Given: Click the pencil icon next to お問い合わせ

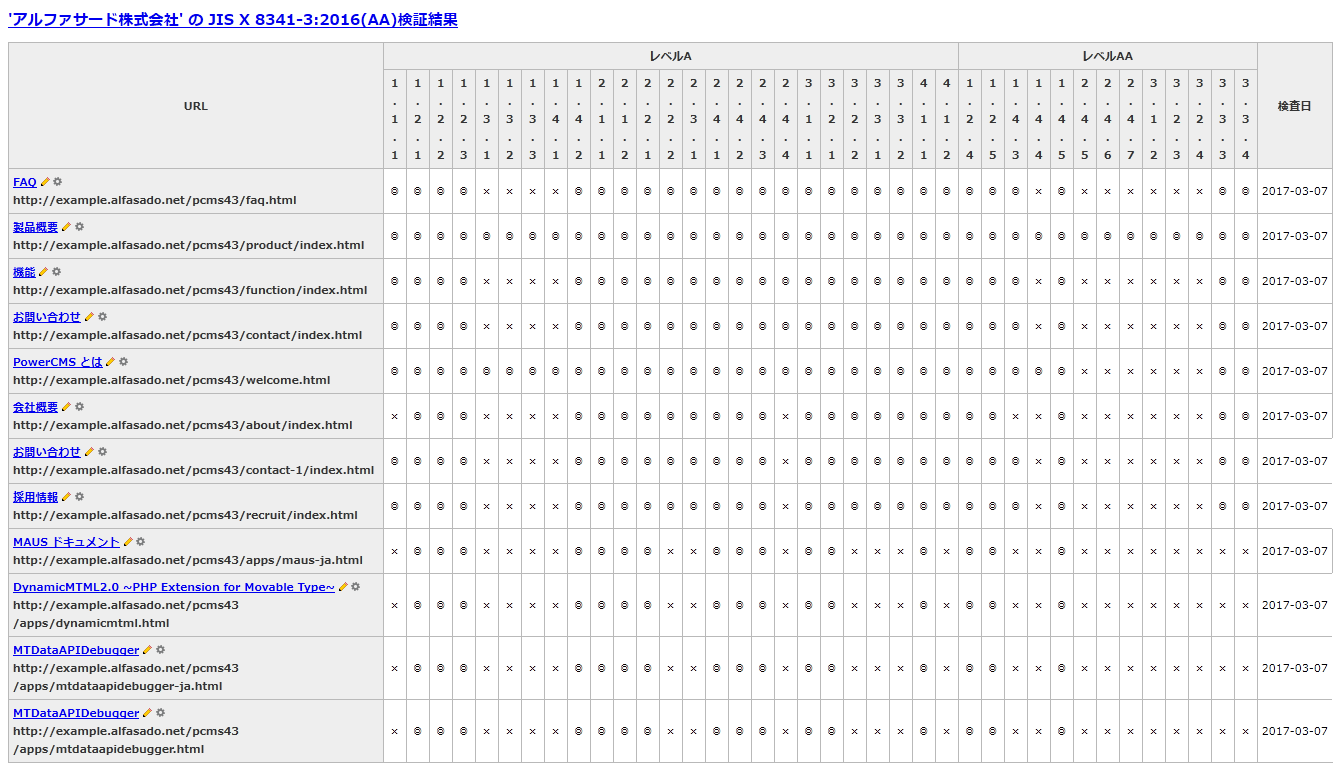Looking at the screenshot, I should [89, 317].
